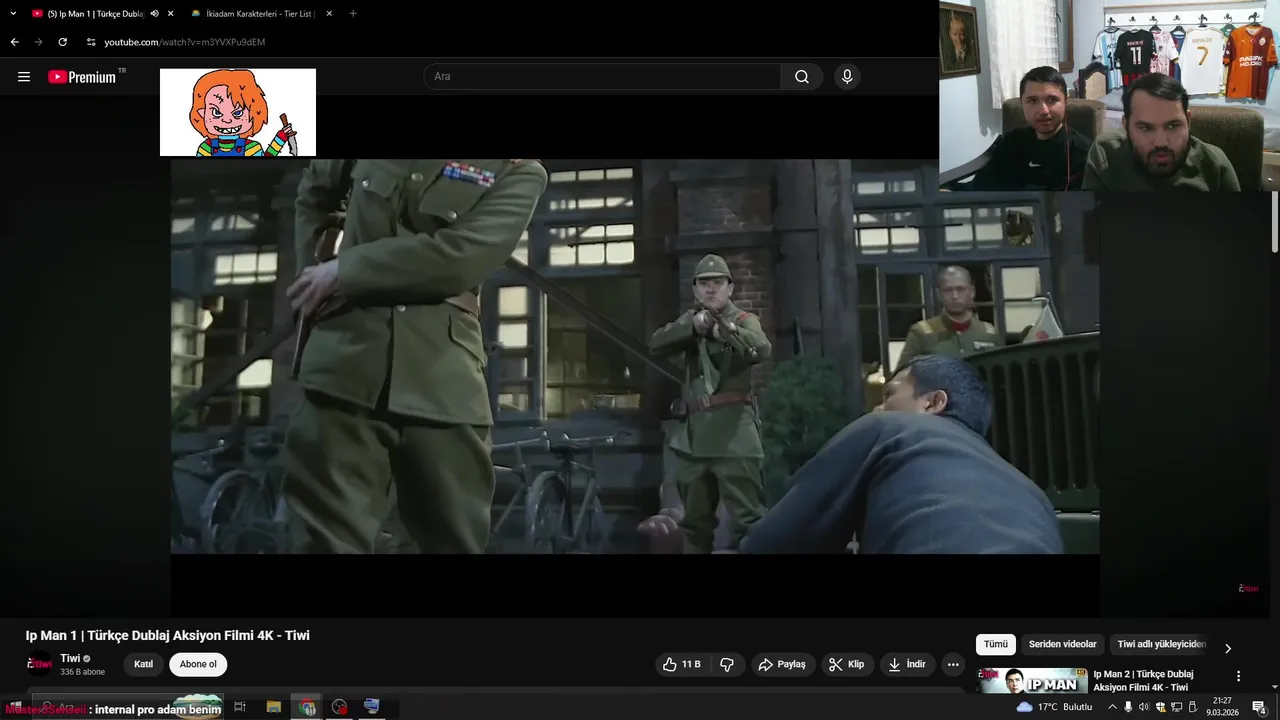Close the Ip Man 1 tab

point(171,14)
